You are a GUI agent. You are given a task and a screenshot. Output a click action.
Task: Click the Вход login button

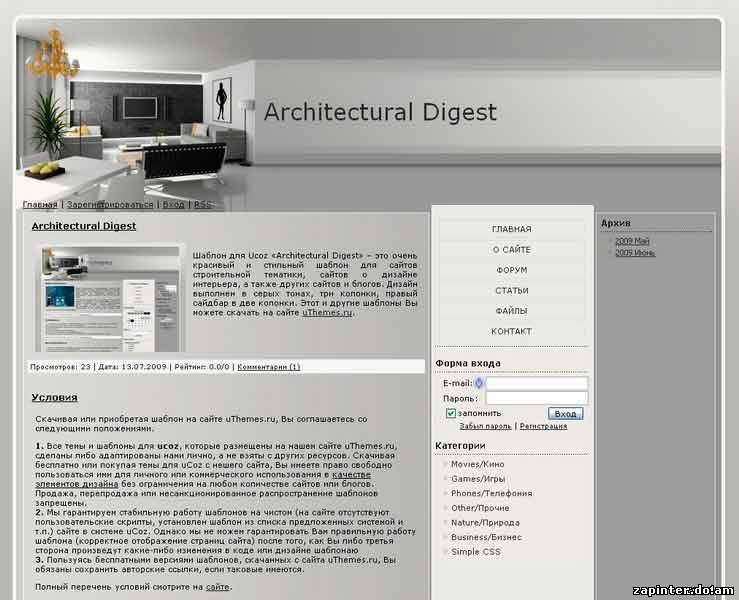click(566, 414)
